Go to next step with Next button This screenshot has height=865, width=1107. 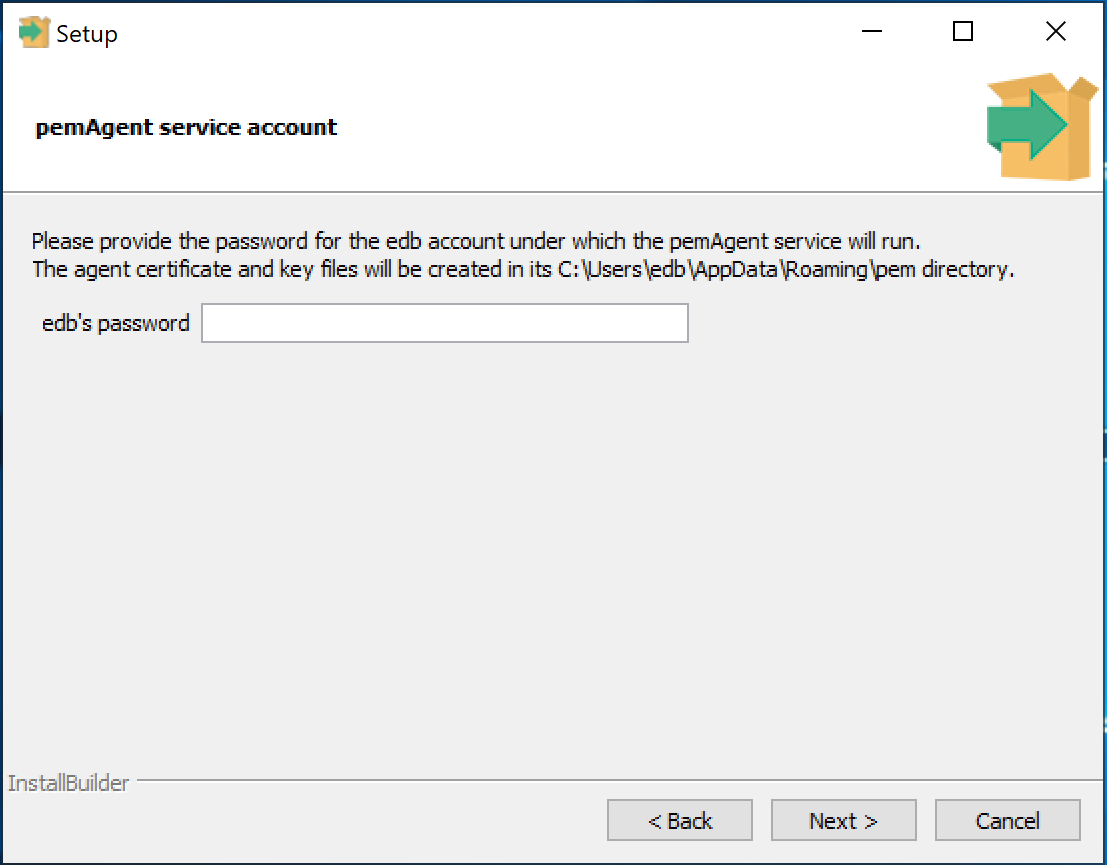coord(843,820)
